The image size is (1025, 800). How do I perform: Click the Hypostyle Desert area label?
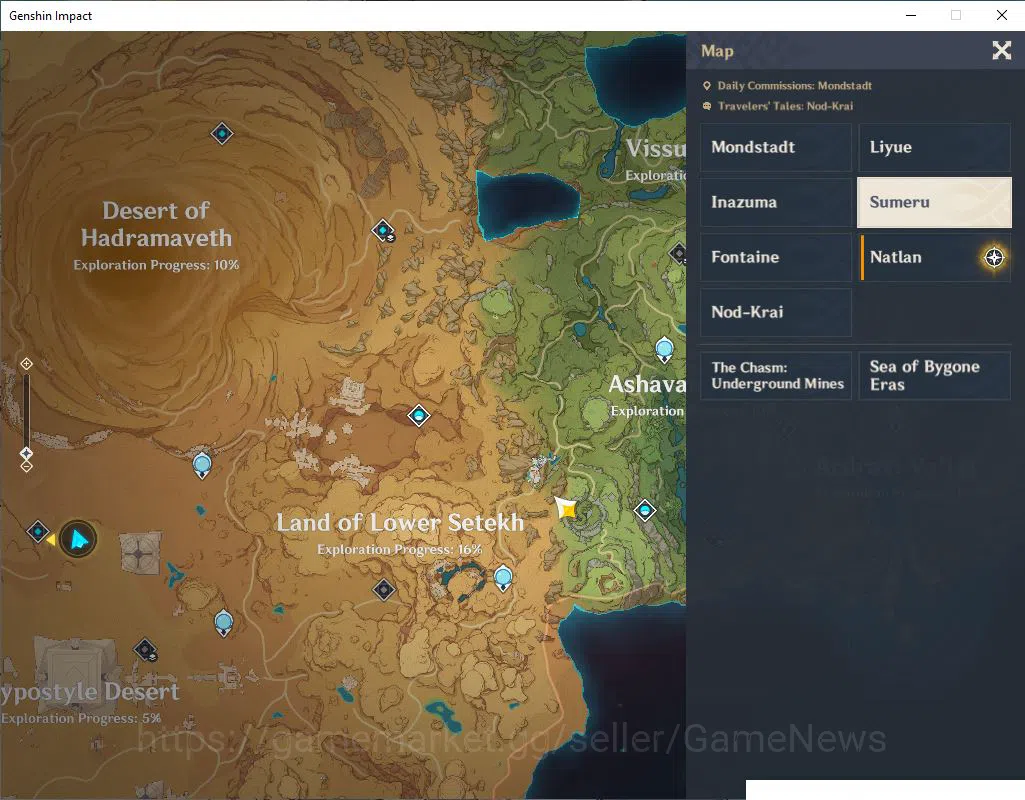[x=90, y=692]
